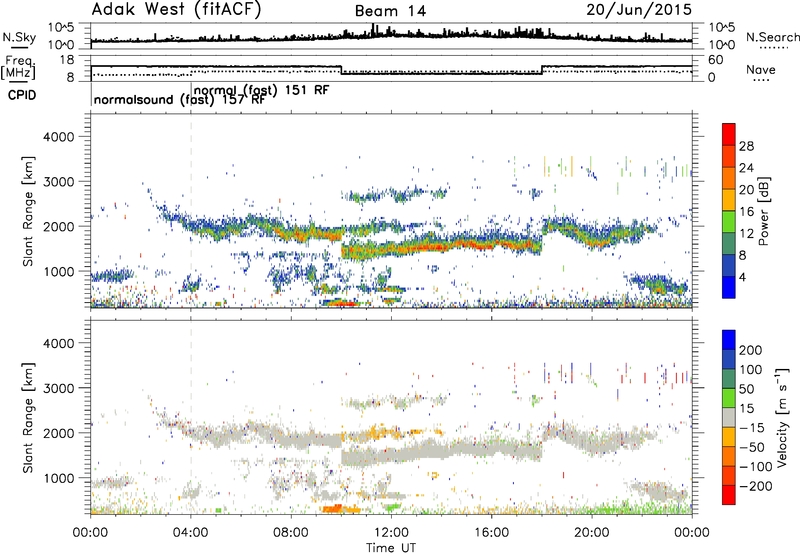Click the frequency step-down at 10:00 in Freq plot

point(341,70)
